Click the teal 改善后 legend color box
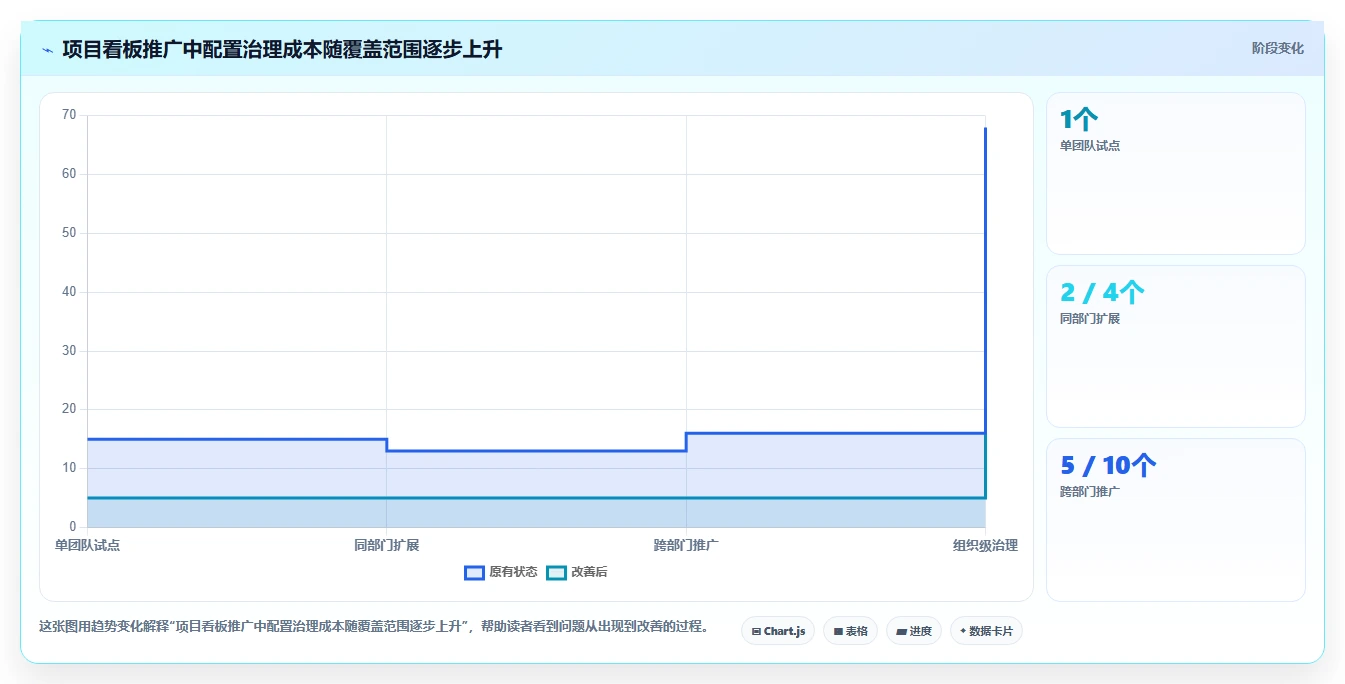Viewport: 1345px width, 684px height. point(556,572)
